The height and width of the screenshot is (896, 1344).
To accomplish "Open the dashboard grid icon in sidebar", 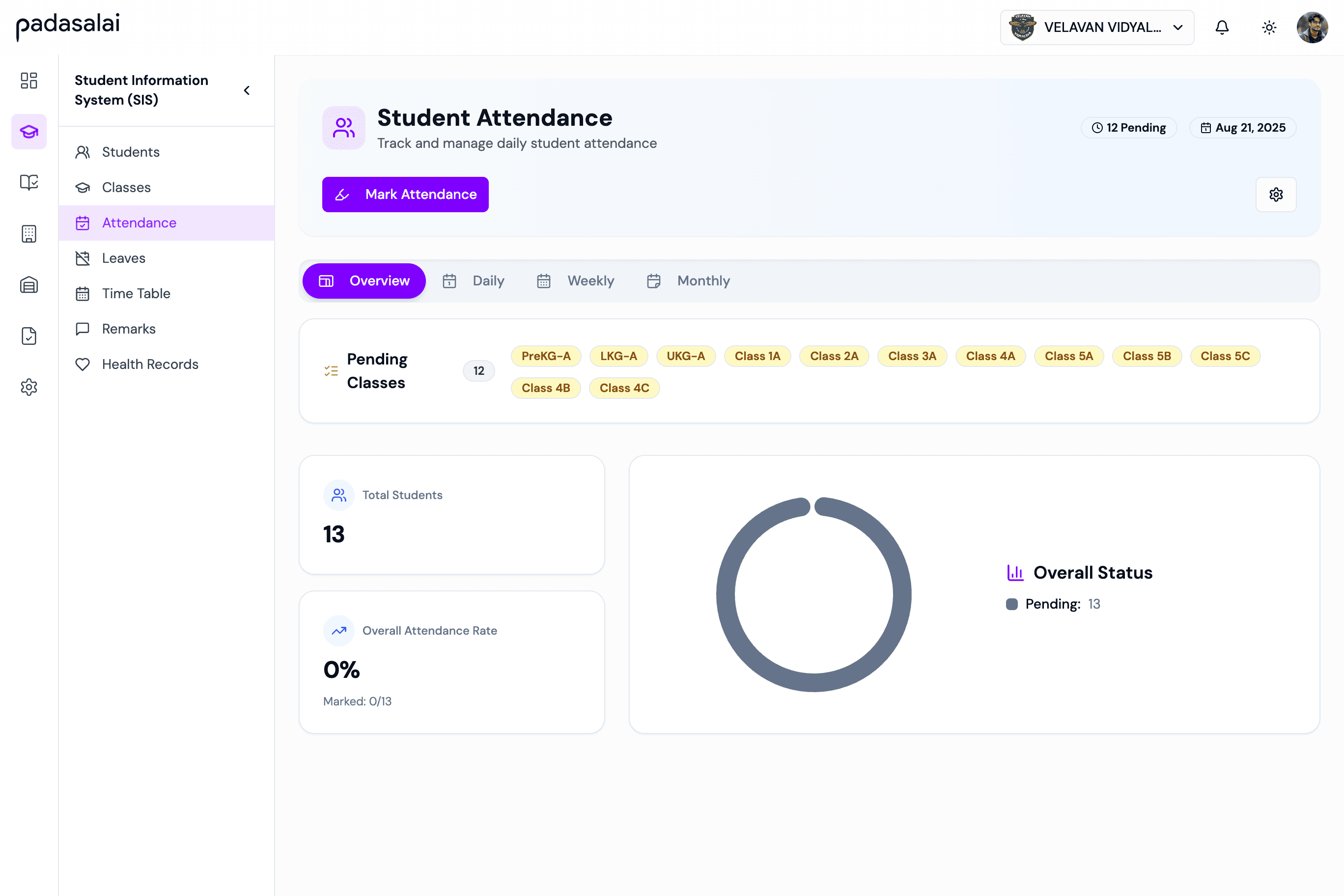I will 28,81.
